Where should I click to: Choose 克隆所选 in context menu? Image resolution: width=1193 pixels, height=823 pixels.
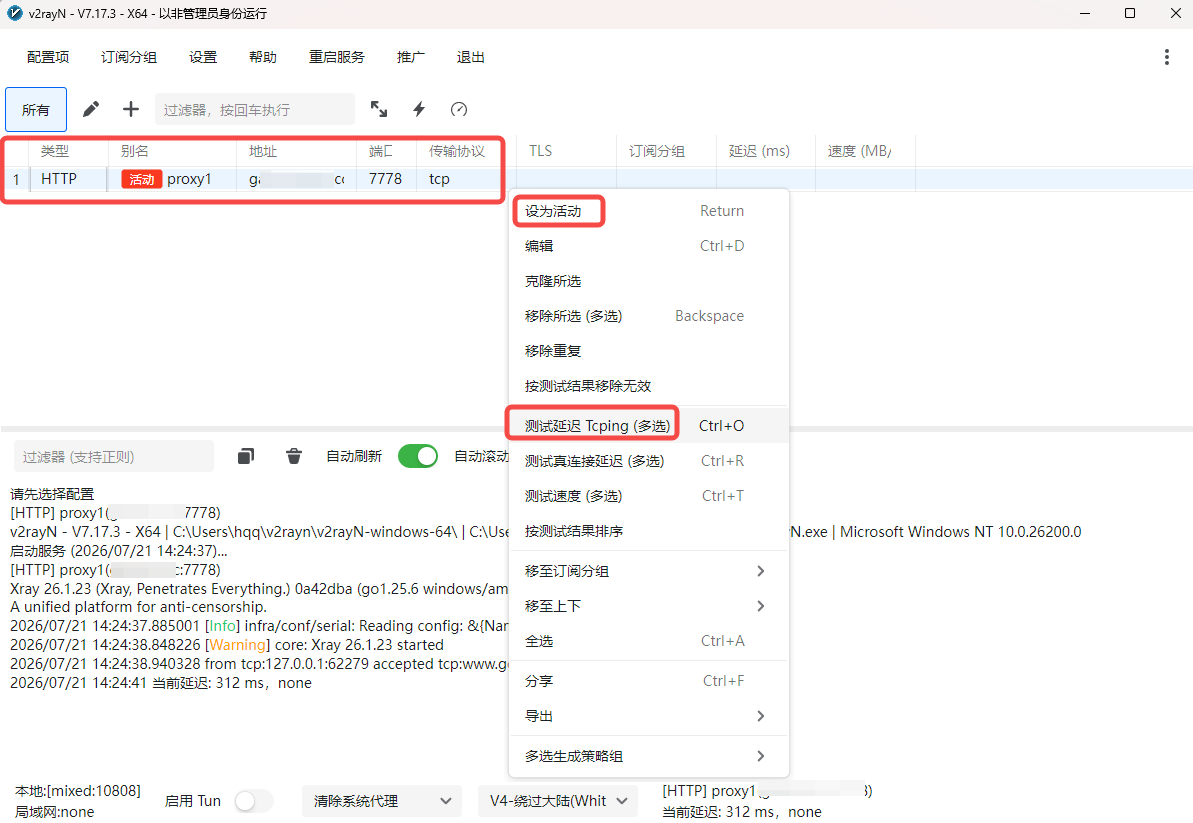(649, 281)
